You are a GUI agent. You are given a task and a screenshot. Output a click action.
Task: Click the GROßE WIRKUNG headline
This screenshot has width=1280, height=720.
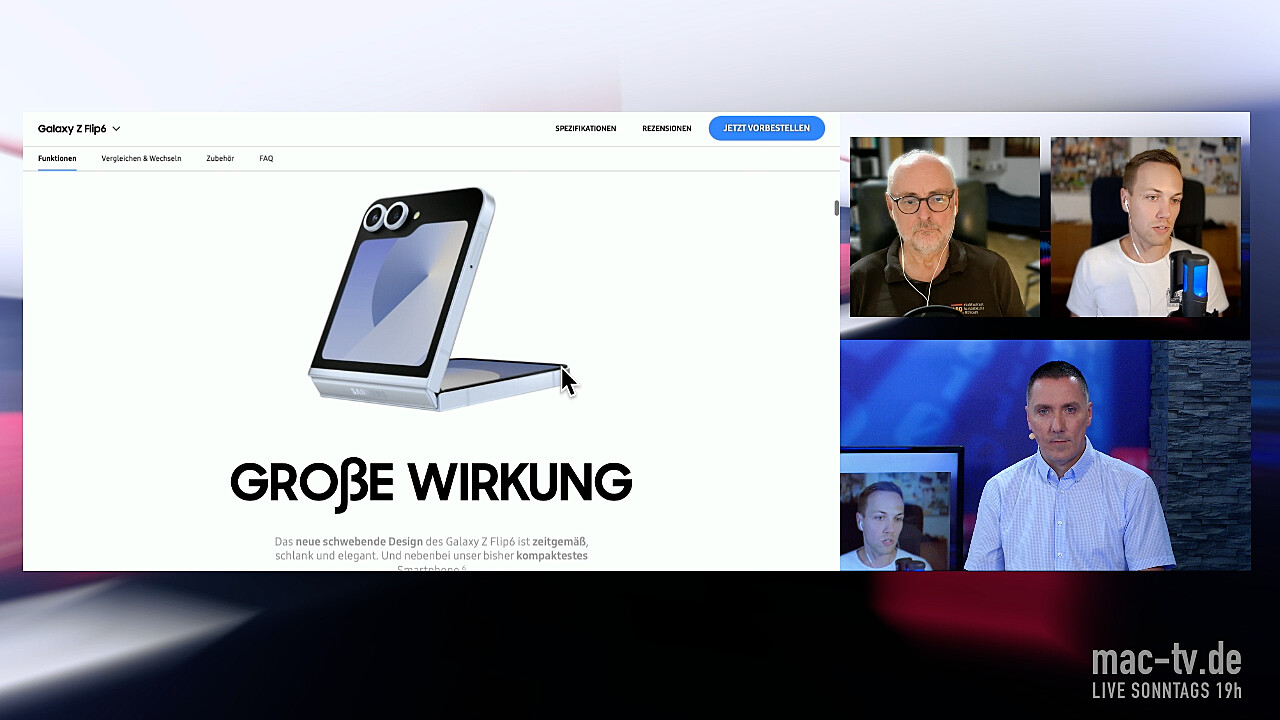coord(431,482)
